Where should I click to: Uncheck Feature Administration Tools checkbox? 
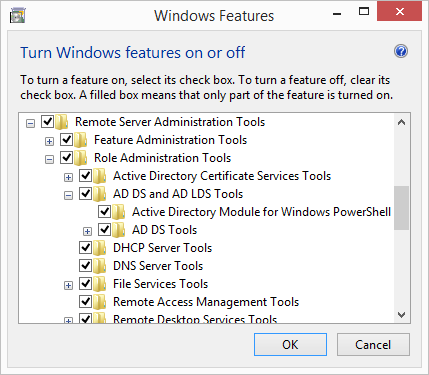click(66, 139)
